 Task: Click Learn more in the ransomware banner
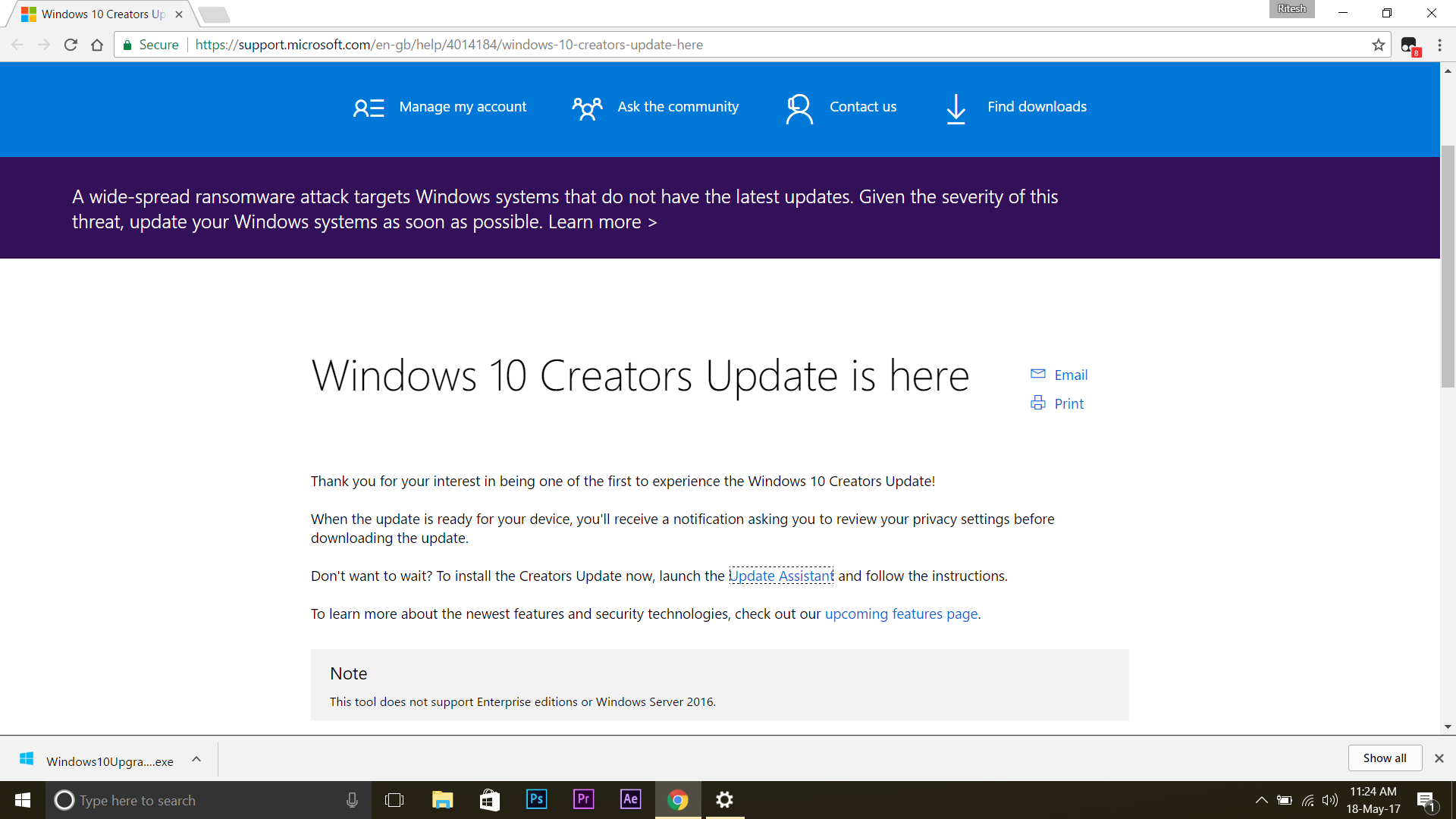click(x=602, y=222)
